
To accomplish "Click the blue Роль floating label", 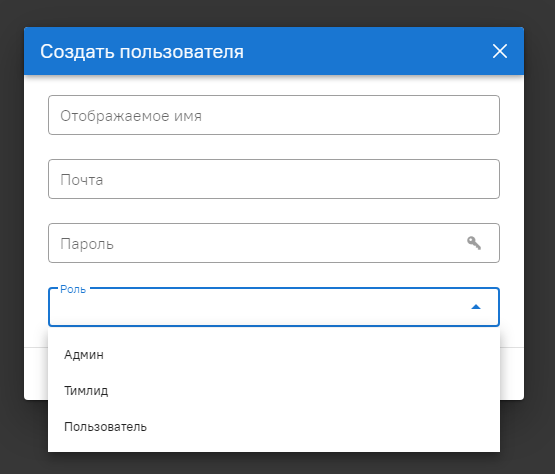I will pyautogui.click(x=73, y=289).
